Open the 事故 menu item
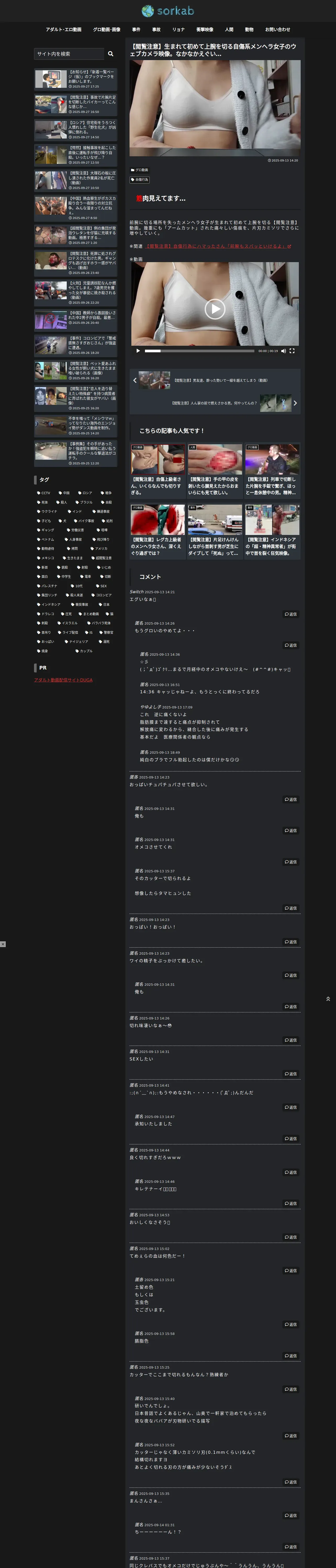336x1568 pixels. tap(156, 29)
